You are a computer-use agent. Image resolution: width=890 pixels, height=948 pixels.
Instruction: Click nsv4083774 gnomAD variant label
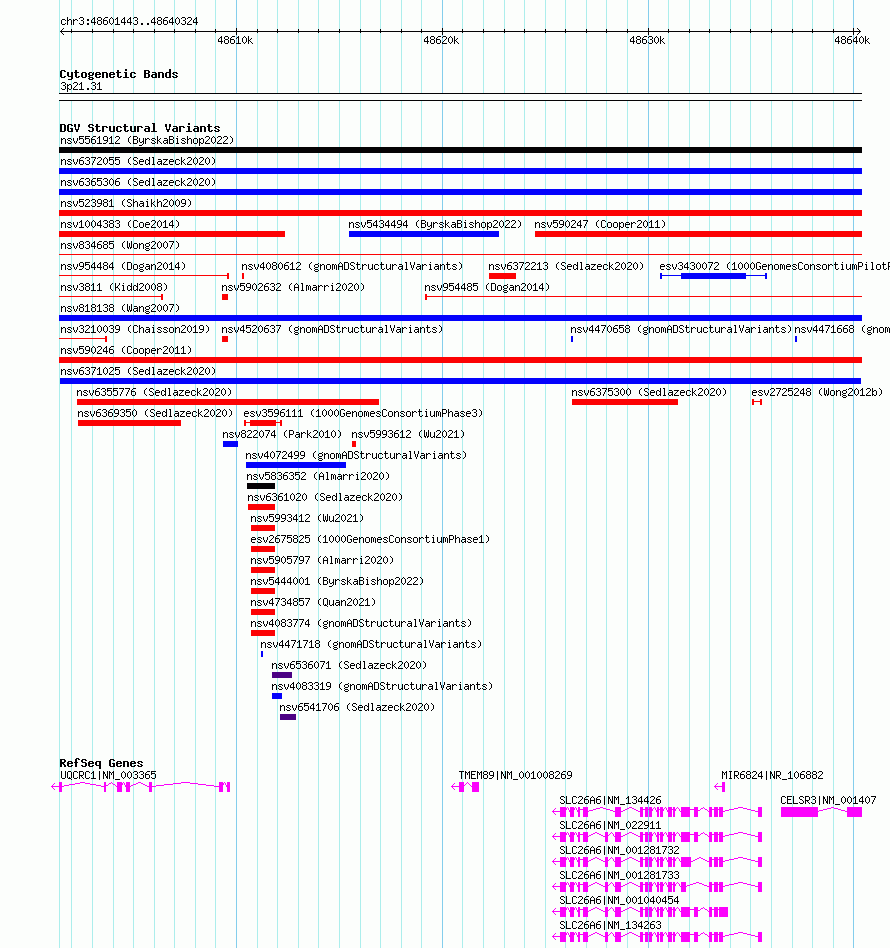point(361,623)
